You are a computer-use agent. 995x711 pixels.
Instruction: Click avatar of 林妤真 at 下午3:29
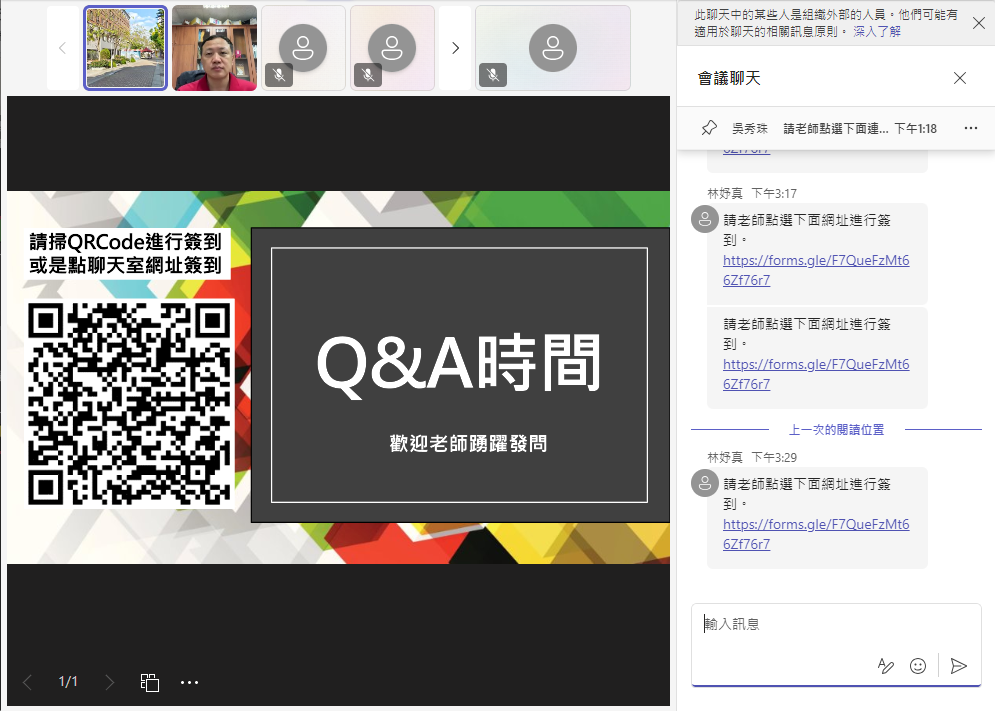pos(704,483)
